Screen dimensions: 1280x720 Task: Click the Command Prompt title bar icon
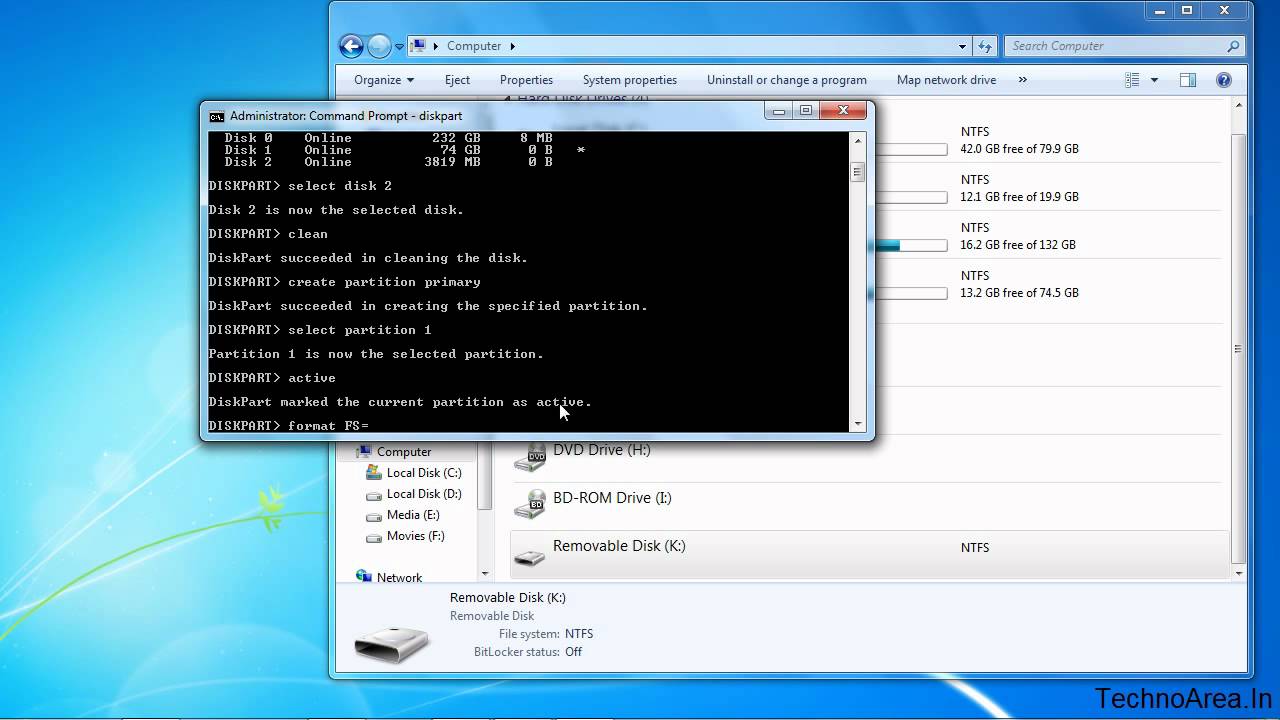pyautogui.click(x=216, y=116)
